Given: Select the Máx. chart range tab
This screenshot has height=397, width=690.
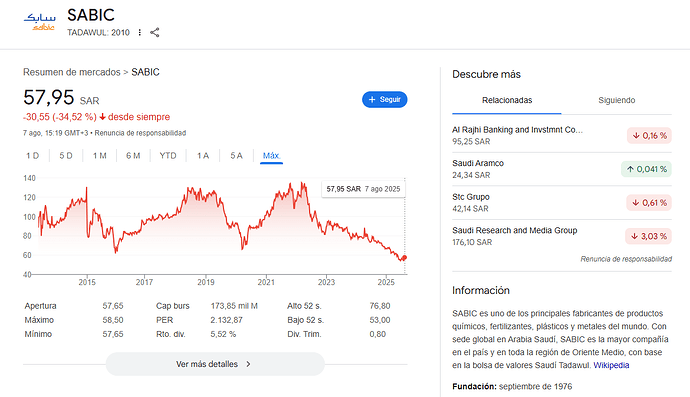Looking at the screenshot, I should 271,156.
